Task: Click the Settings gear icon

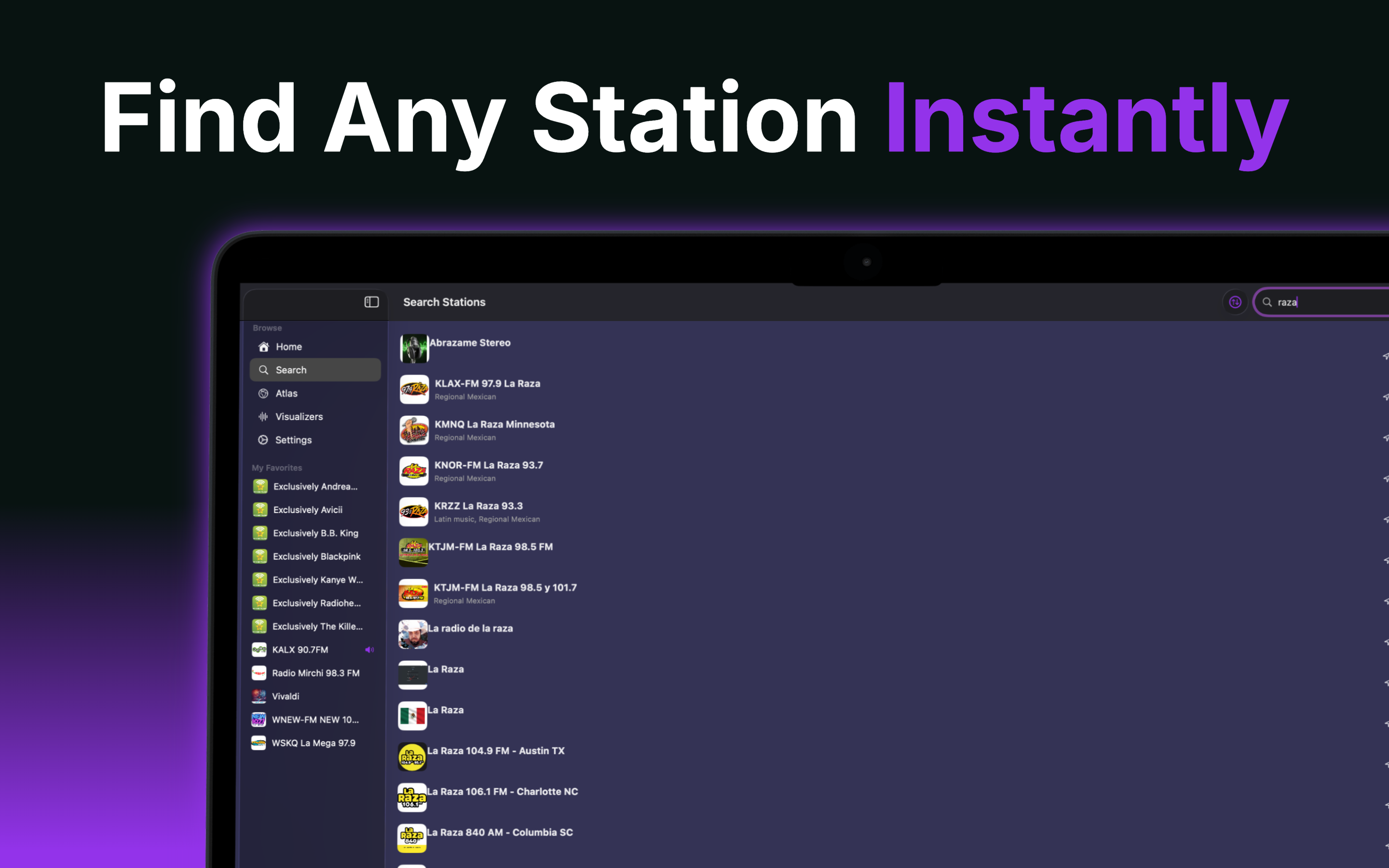Action: (263, 440)
